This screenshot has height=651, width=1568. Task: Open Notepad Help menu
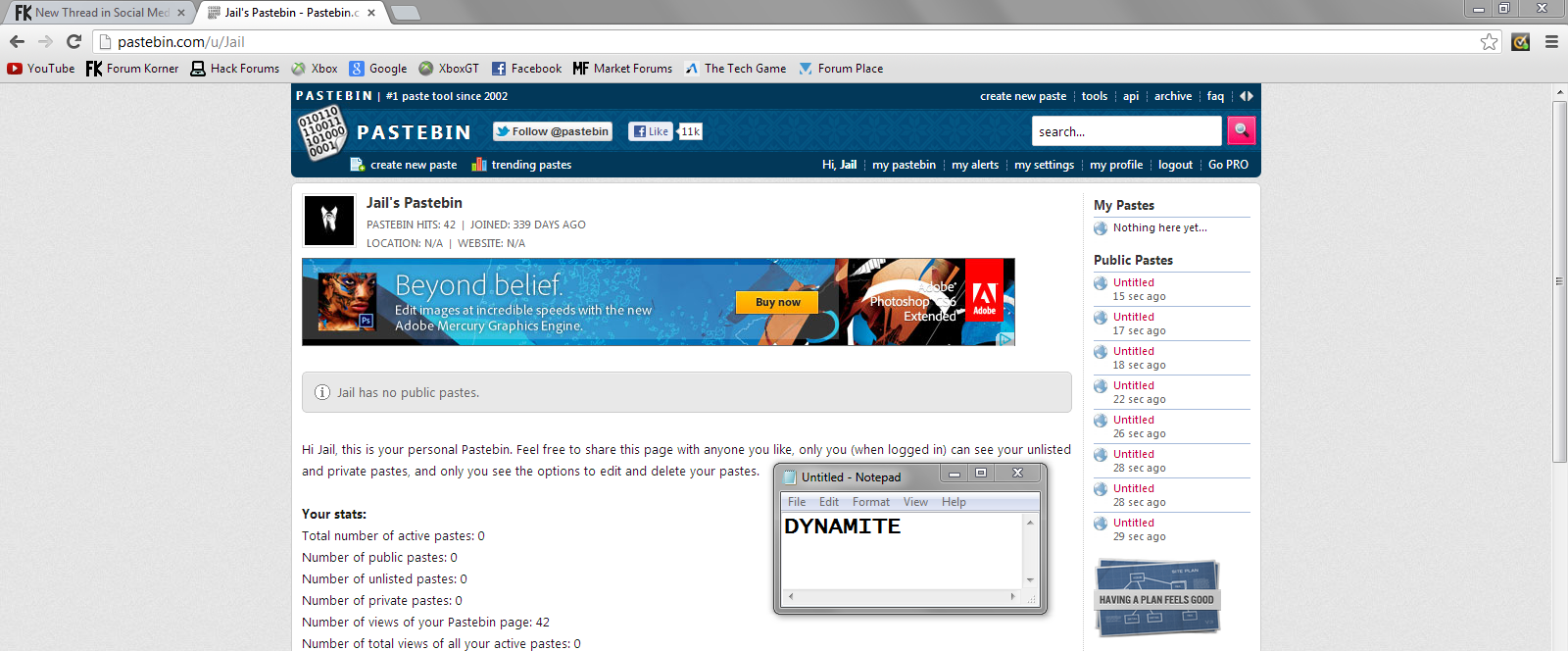click(x=954, y=502)
